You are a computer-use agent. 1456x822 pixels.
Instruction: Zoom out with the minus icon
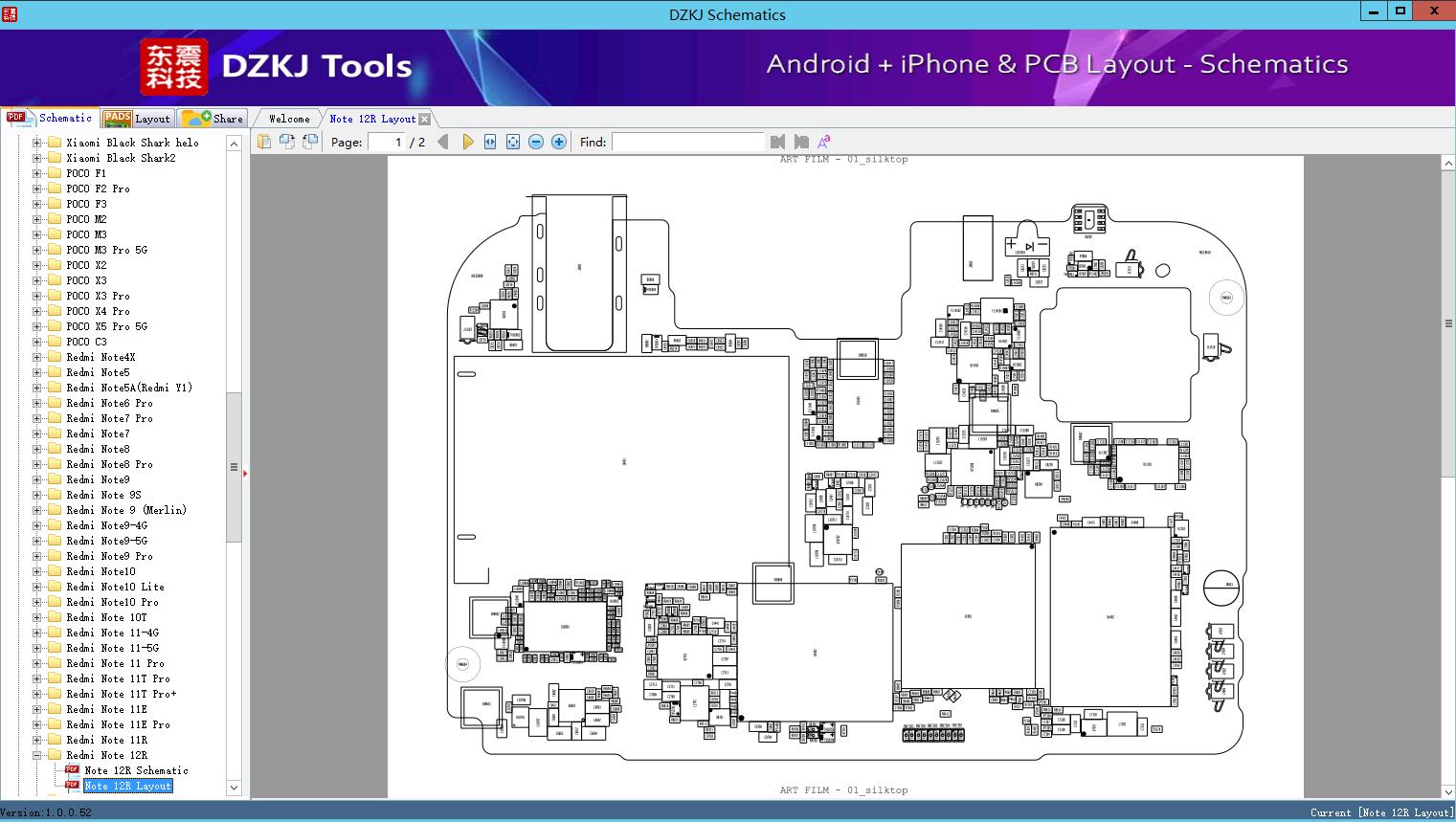coord(536,142)
